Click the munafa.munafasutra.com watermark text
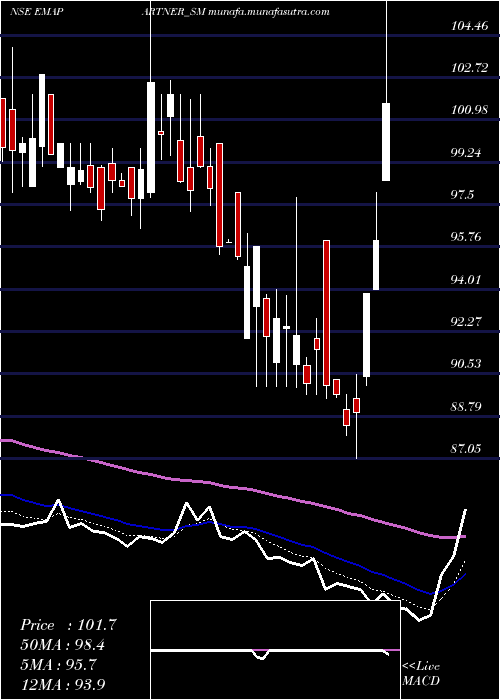This screenshot has height=700, width=500. coord(269,12)
